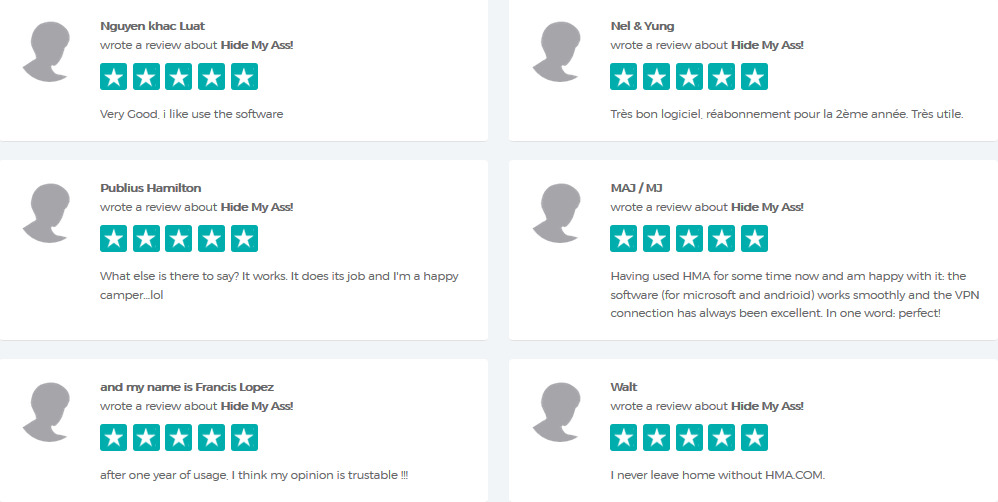Click the 'I never leave home without HMA.COM' text
Viewport: 998px width, 502px height.
coord(717,475)
